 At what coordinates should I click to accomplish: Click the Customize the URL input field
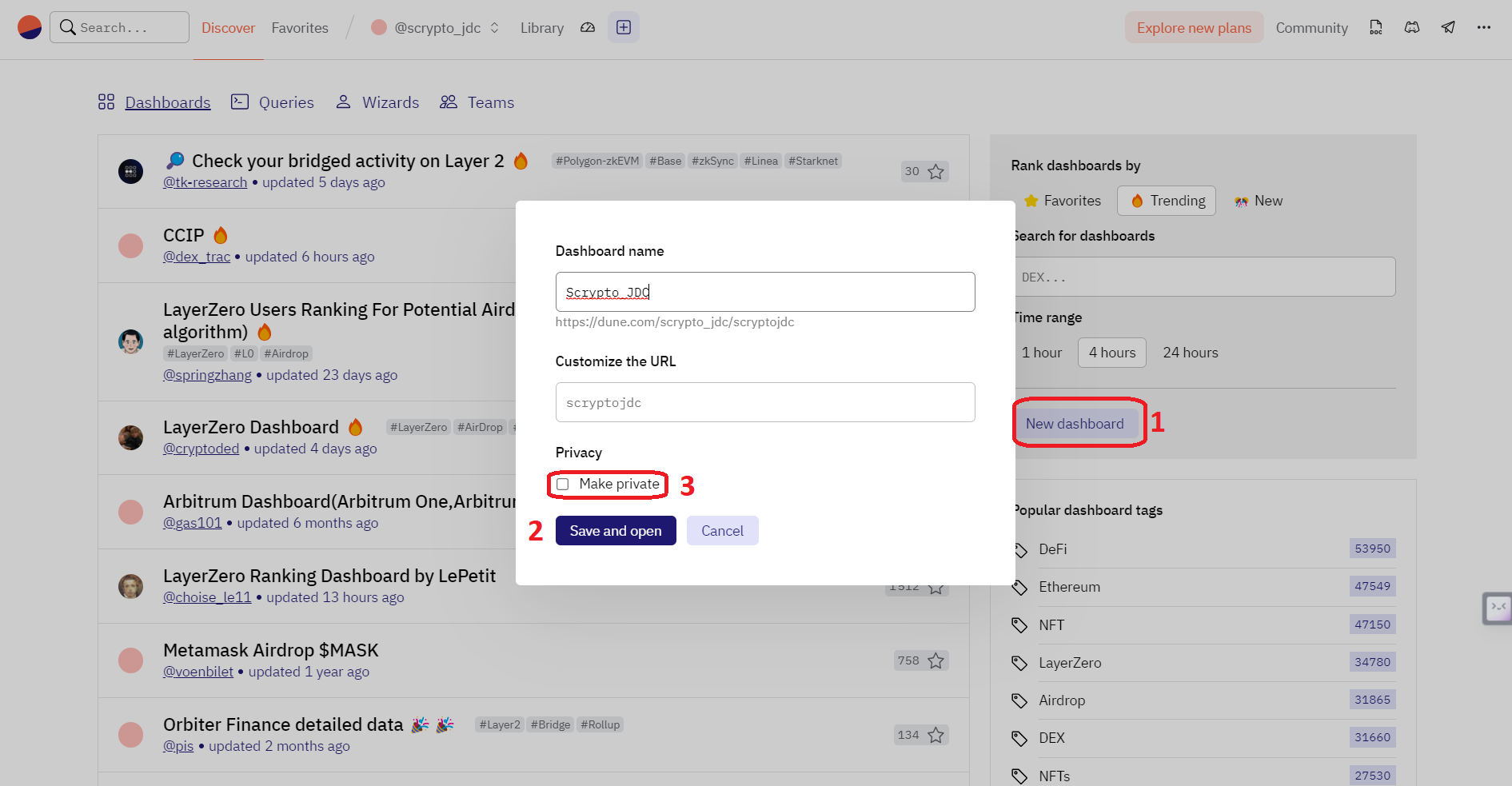pos(765,402)
